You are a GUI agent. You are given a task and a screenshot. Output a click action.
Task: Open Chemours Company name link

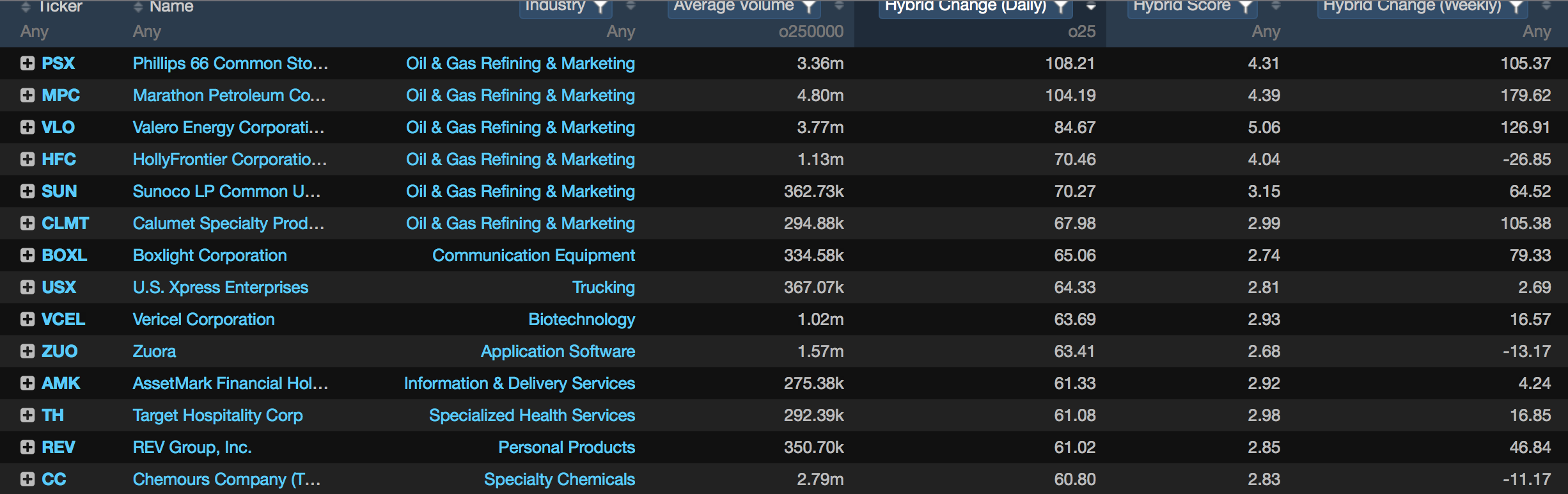point(226,479)
